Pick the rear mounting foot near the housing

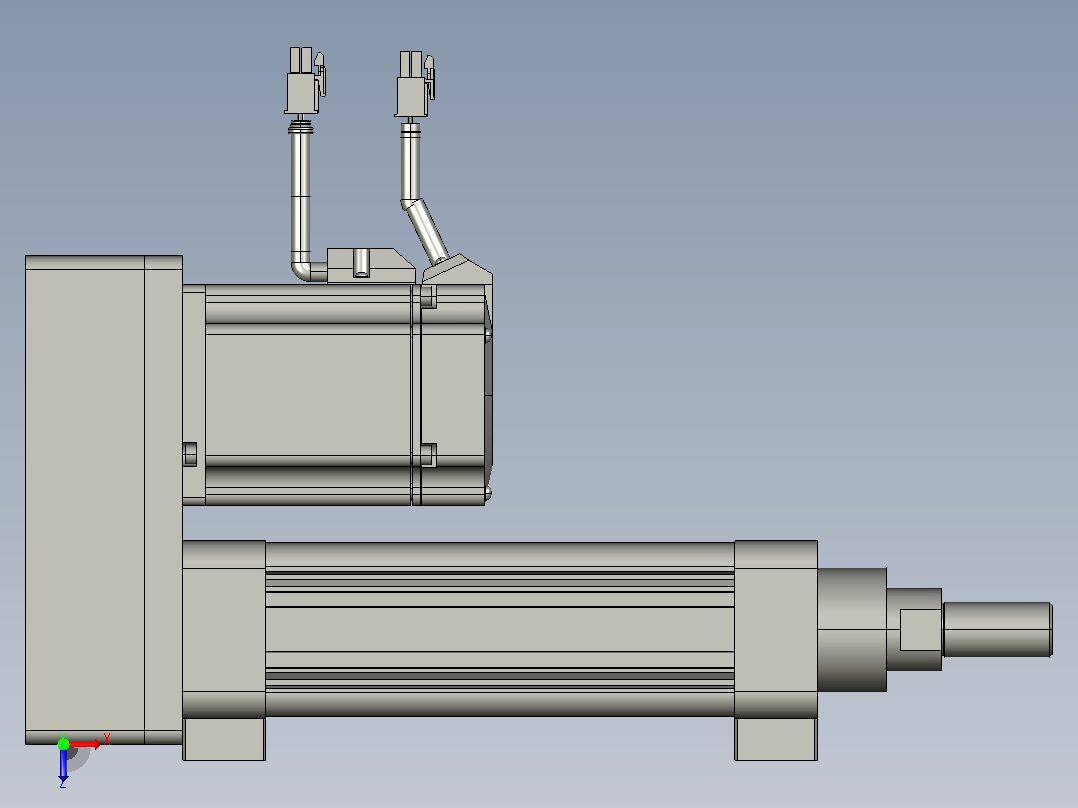224,739
